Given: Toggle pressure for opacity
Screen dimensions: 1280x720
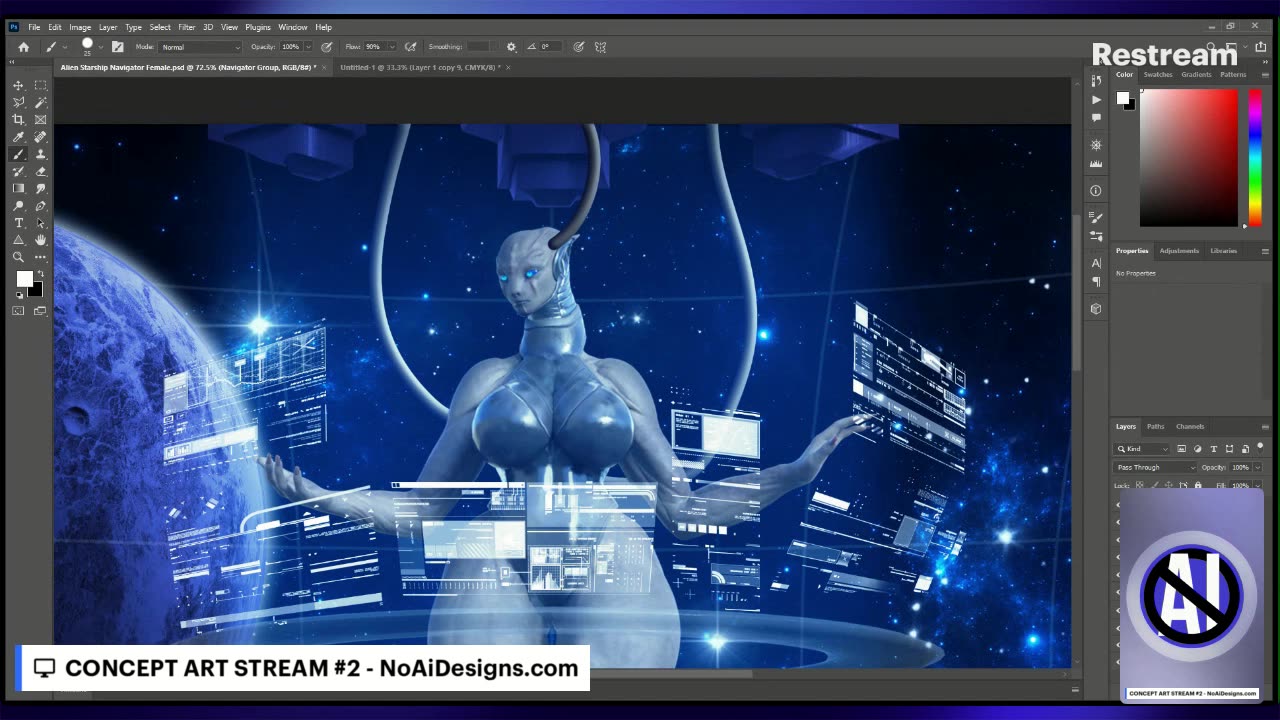Looking at the screenshot, I should click(x=326, y=46).
